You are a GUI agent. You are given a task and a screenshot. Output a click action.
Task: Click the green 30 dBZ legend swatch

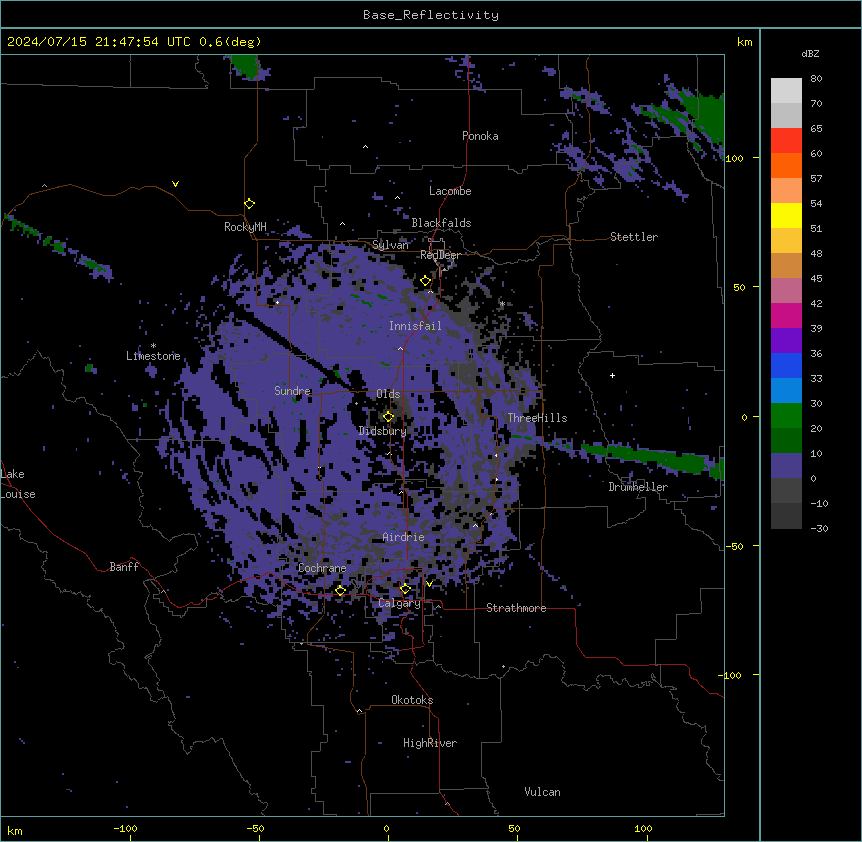pos(786,415)
